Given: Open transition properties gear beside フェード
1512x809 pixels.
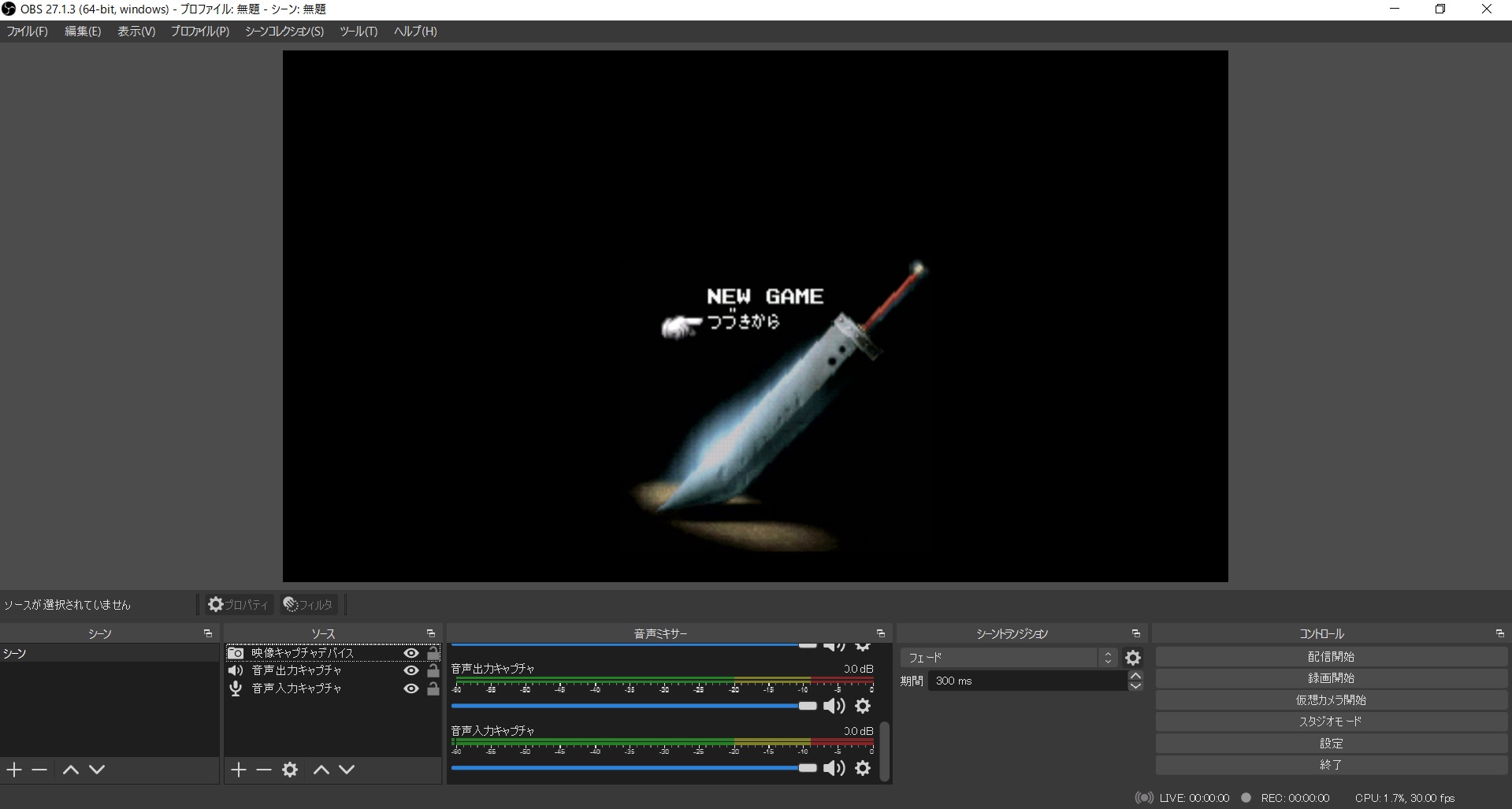Looking at the screenshot, I should 1133,658.
